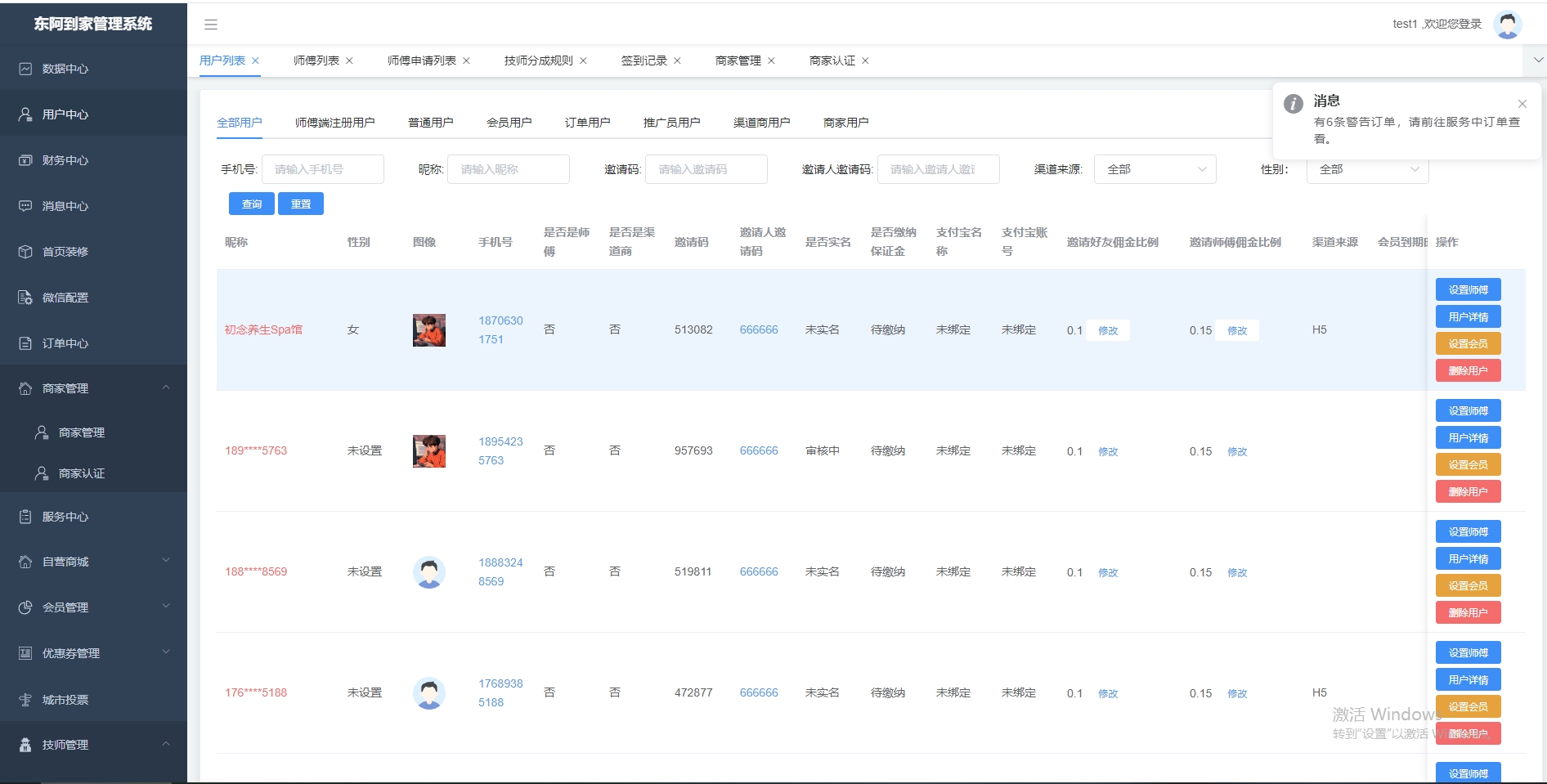Toggle the hamburger sidebar collapse icon
1547x784 pixels.
click(x=211, y=25)
